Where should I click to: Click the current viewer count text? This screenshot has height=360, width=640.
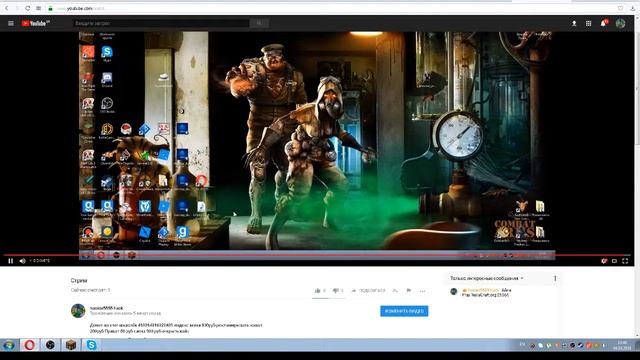pos(91,290)
